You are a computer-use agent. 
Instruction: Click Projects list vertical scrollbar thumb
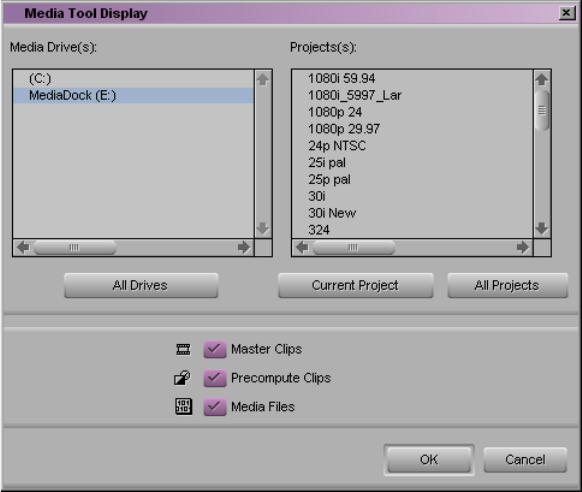coord(542,110)
